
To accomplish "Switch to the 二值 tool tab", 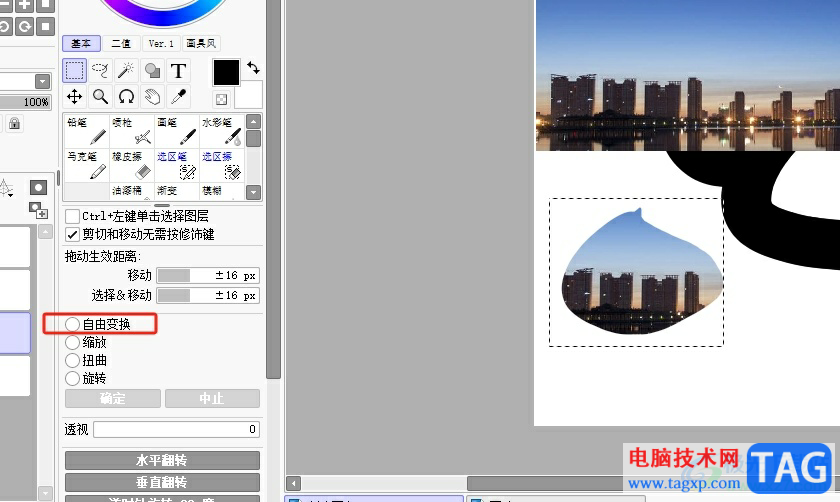I will pos(121,43).
